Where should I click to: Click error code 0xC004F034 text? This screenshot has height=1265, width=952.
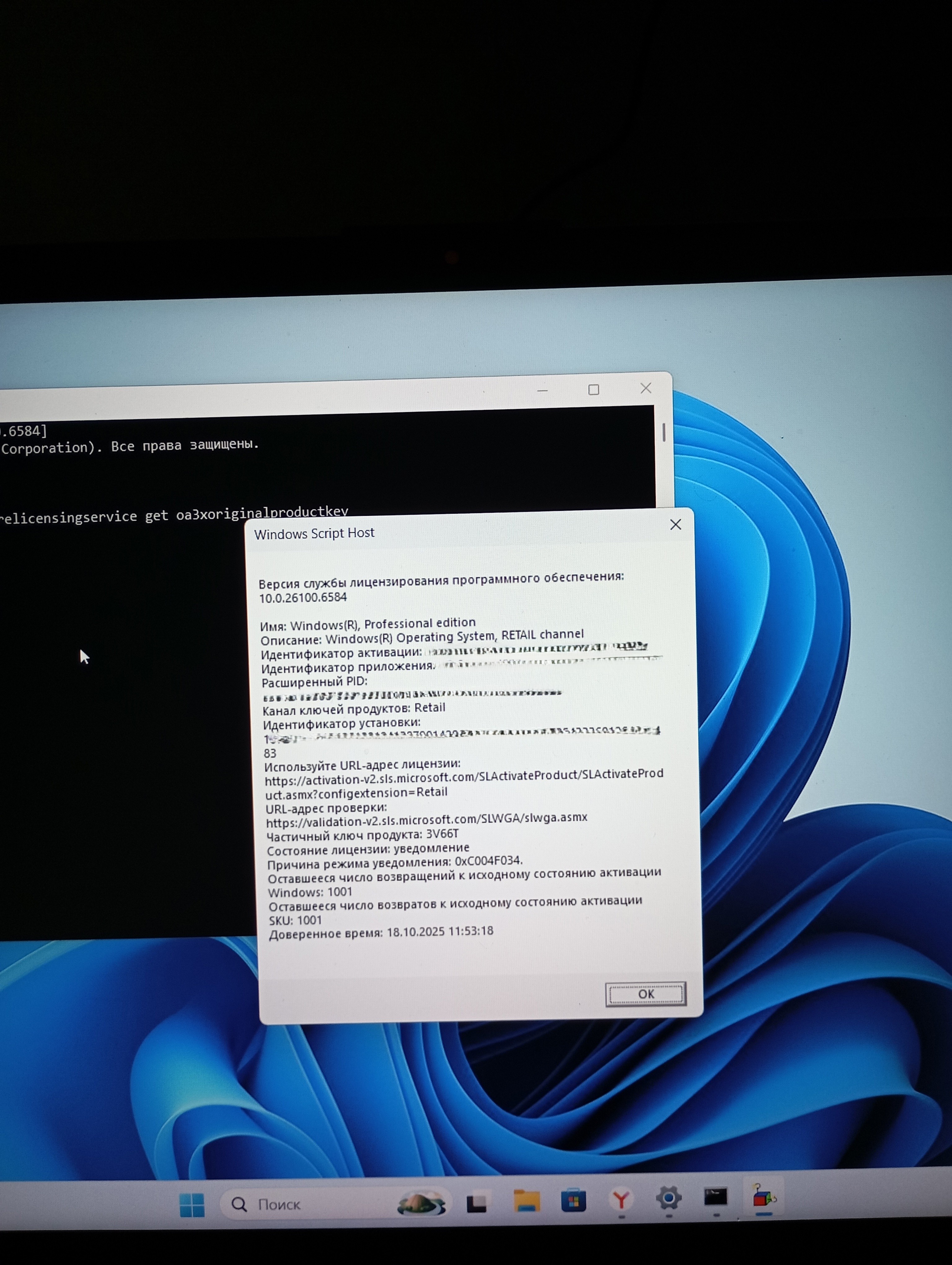(489, 861)
